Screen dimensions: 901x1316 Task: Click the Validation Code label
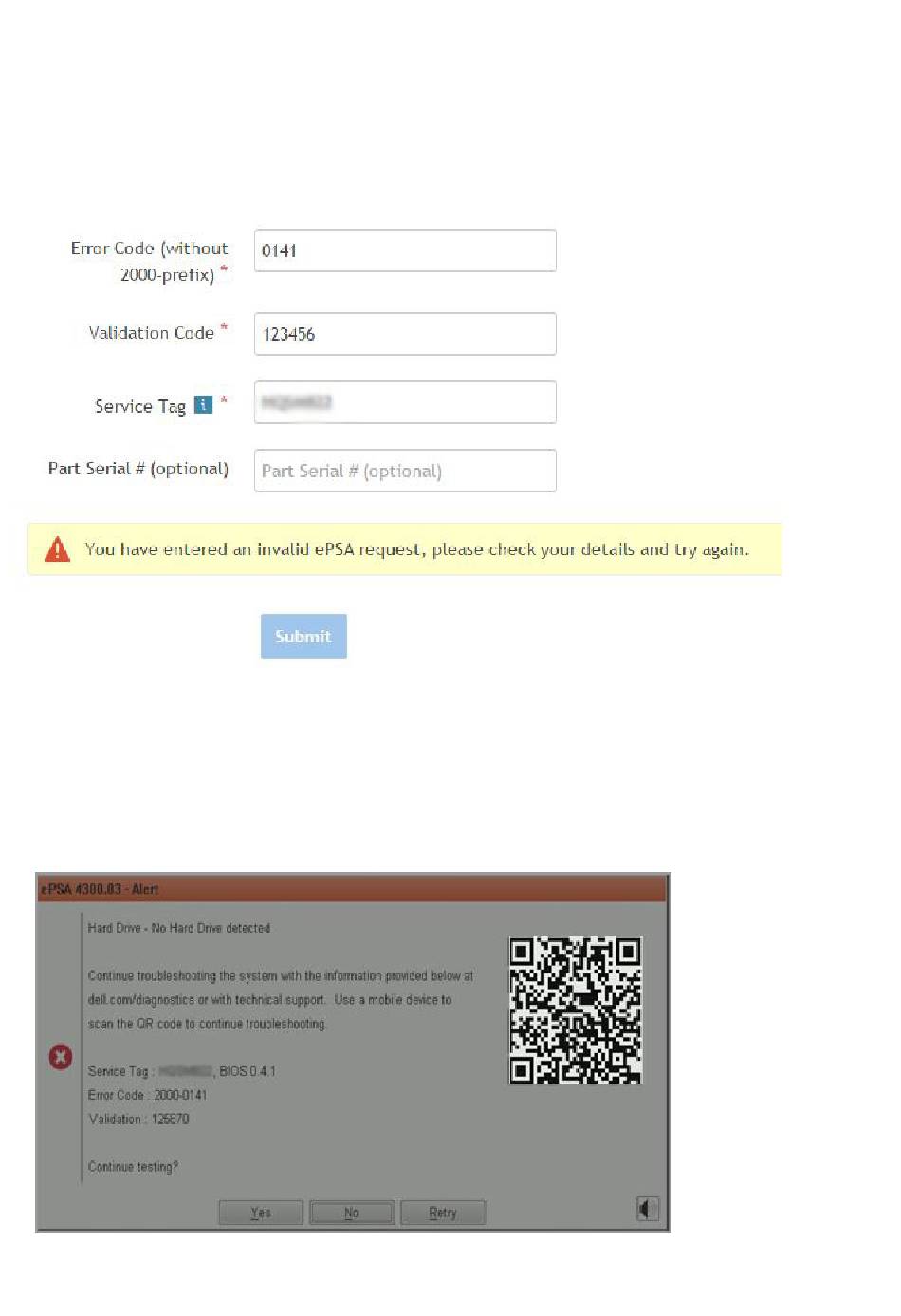coord(151,333)
